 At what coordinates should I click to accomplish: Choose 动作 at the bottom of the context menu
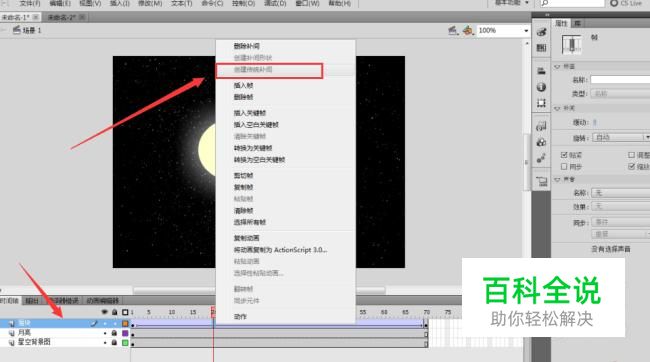[240, 316]
